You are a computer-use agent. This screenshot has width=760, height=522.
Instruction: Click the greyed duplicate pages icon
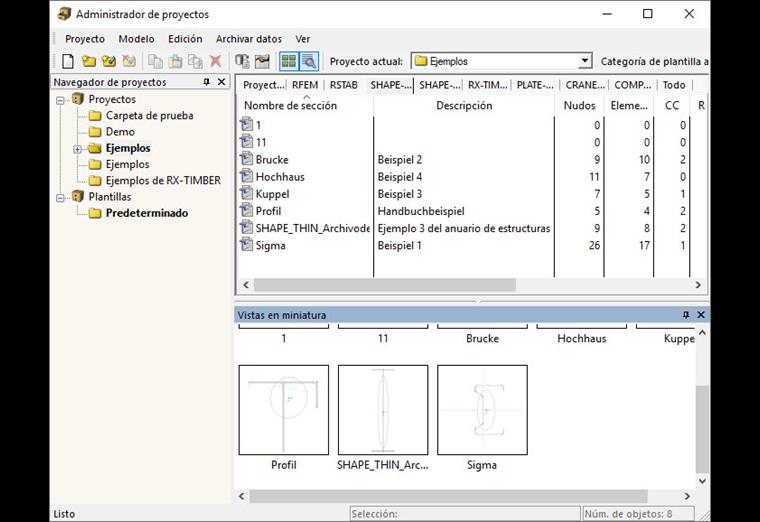click(x=195, y=61)
